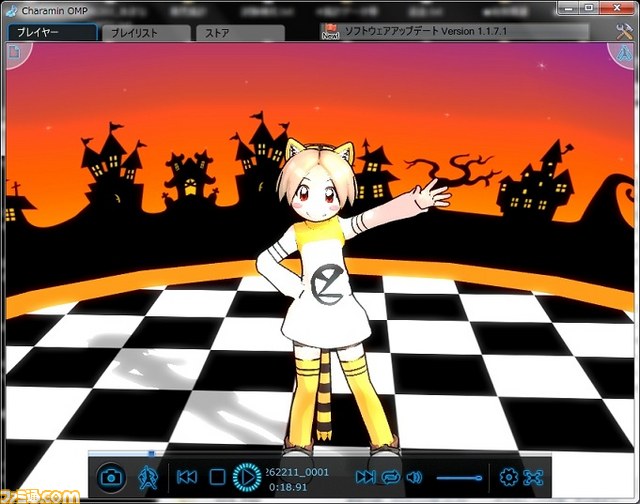Click the Charamin OMP app icon in title bar

12,11
